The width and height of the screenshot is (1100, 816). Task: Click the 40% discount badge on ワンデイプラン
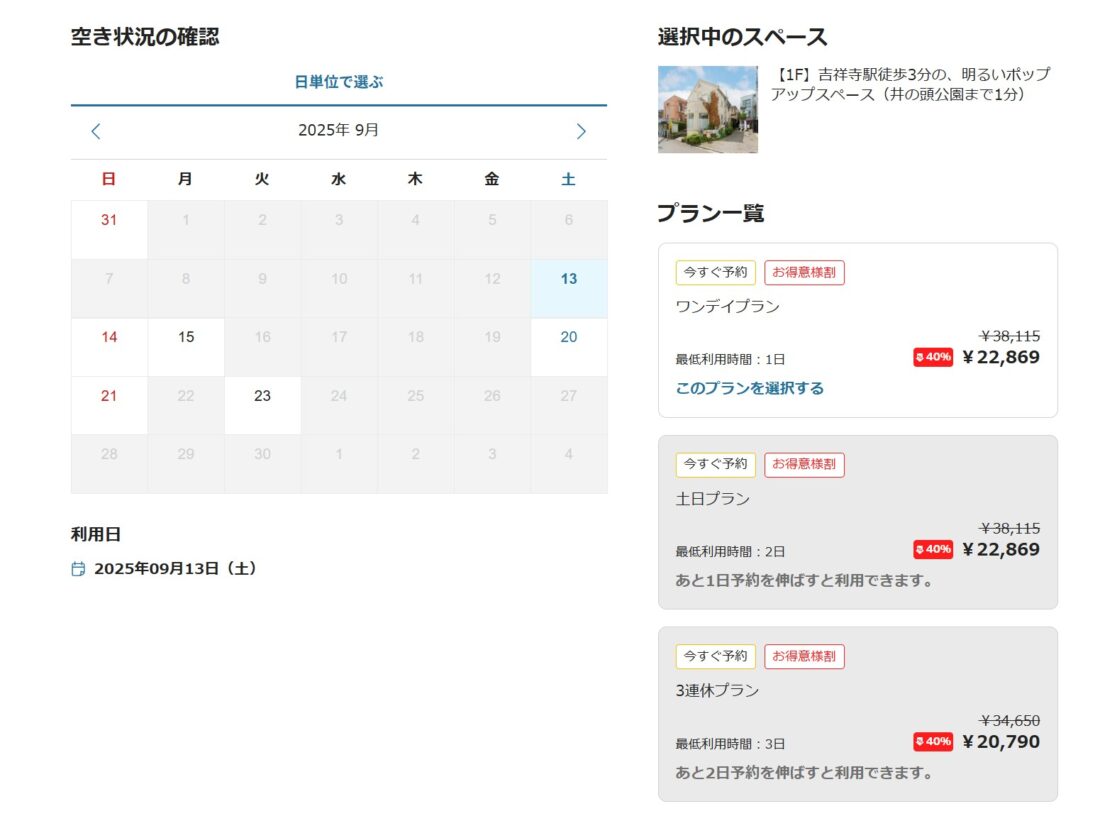pos(932,357)
